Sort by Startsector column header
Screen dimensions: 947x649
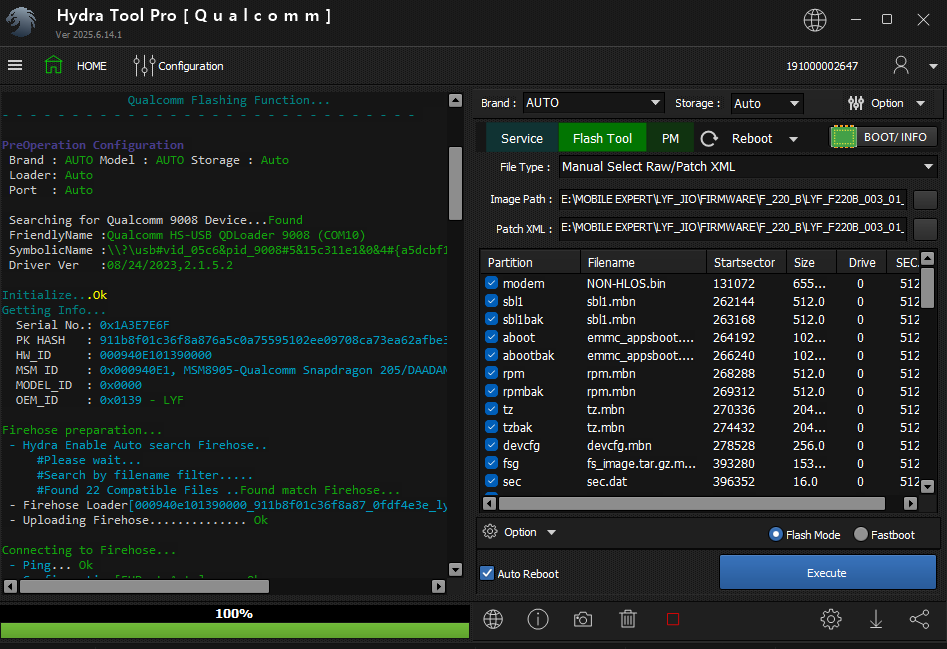coord(746,263)
